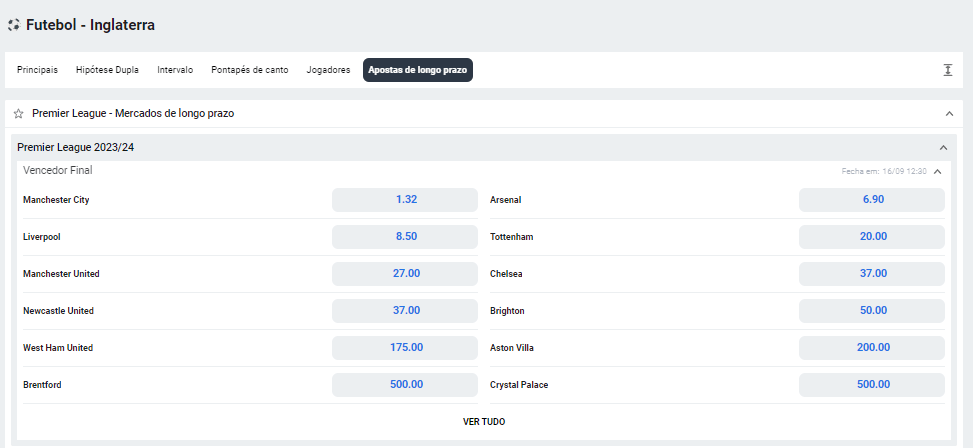Viewport: 973px width, 448px height.
Task: Click the Manchester City team name
Action: (56, 200)
